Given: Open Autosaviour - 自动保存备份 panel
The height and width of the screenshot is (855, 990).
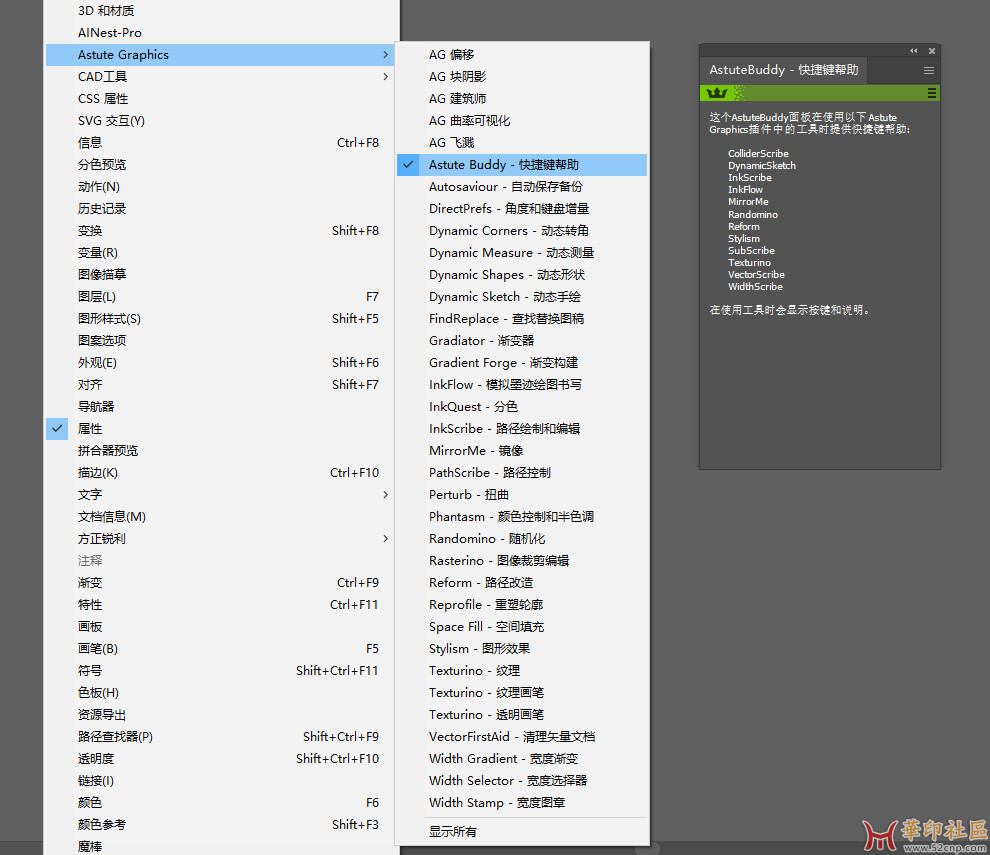Looking at the screenshot, I should [522, 187].
